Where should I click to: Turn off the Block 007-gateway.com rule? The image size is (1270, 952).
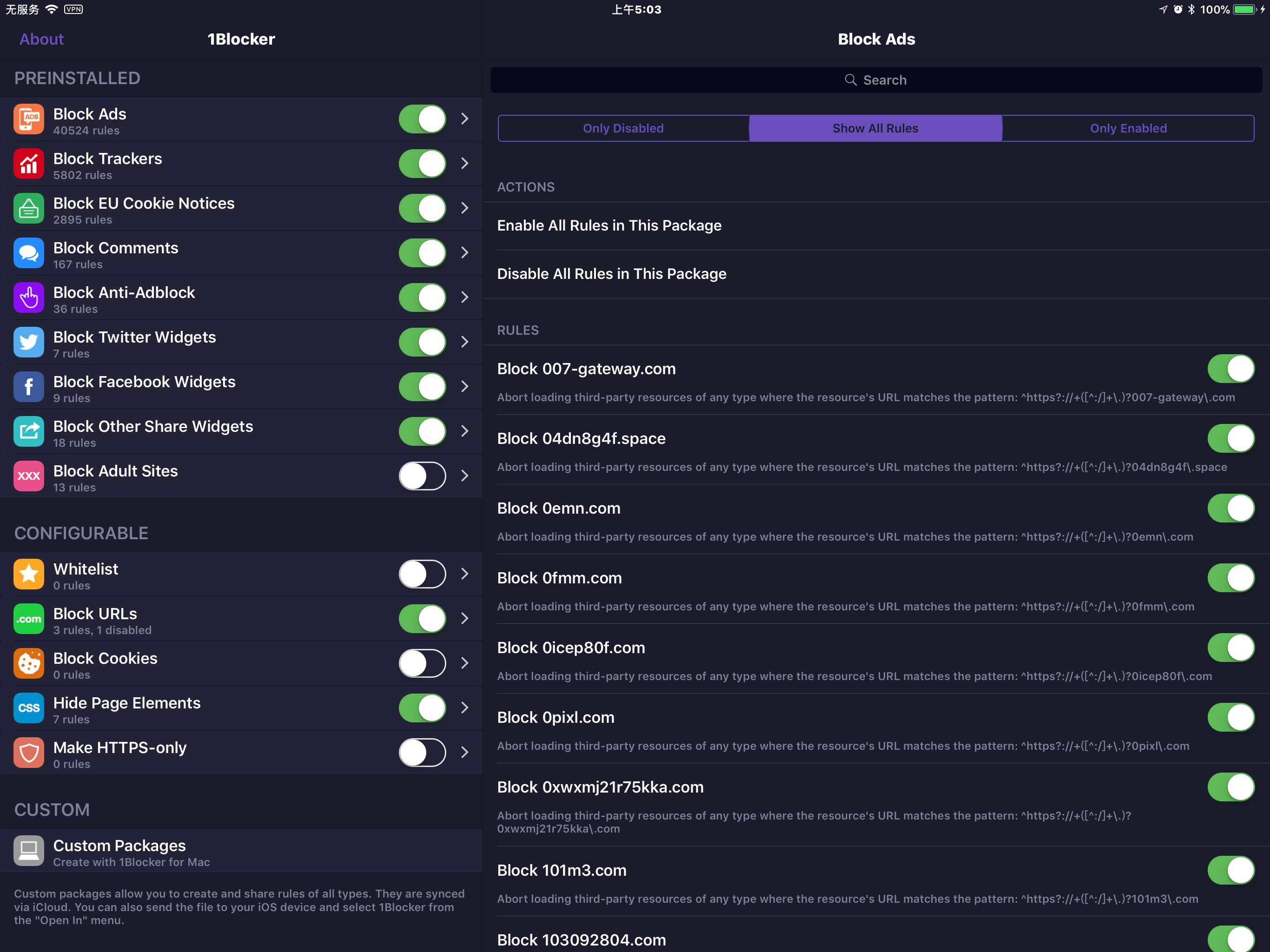click(x=1230, y=369)
